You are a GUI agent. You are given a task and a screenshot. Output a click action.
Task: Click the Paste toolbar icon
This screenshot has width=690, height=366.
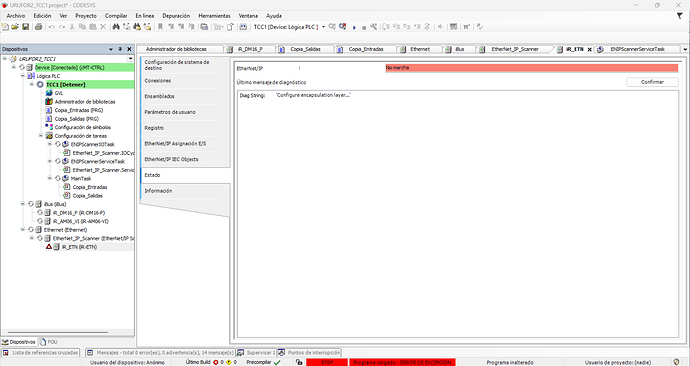point(92,27)
